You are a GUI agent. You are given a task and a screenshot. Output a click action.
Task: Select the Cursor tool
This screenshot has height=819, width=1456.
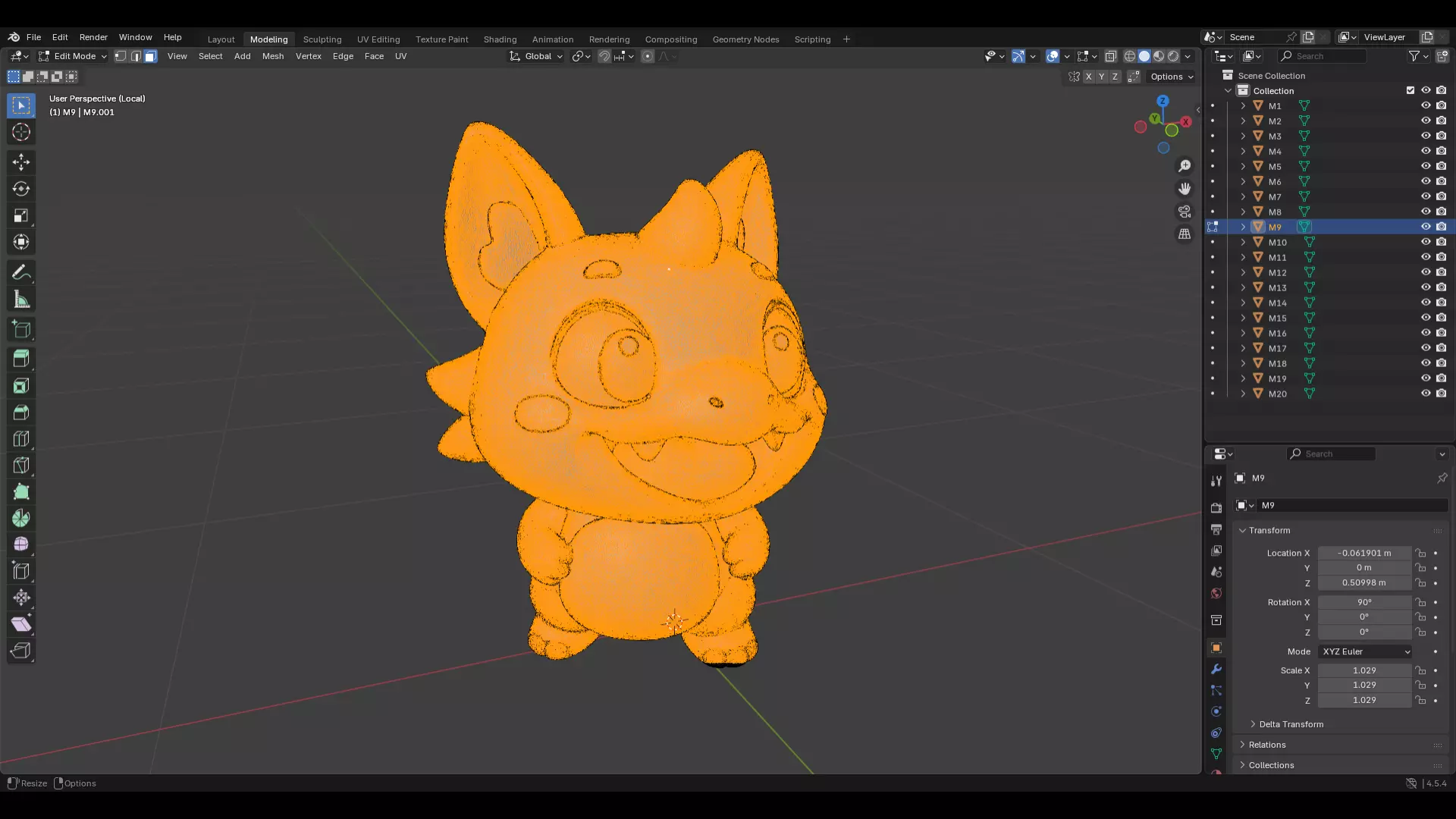[x=21, y=132]
